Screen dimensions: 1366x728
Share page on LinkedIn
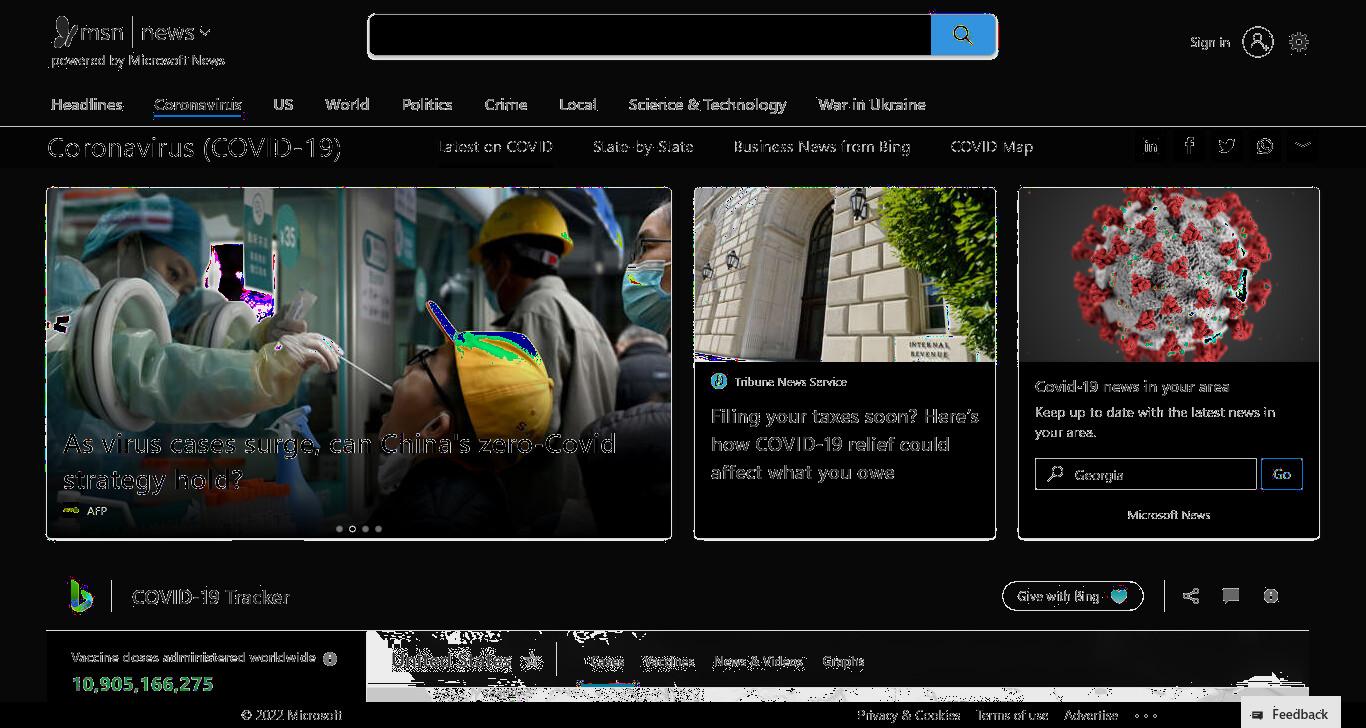click(x=1151, y=146)
